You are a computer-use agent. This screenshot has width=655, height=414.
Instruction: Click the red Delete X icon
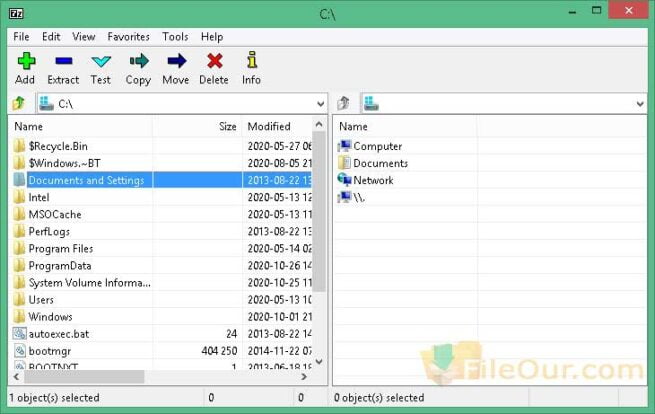(x=215, y=61)
